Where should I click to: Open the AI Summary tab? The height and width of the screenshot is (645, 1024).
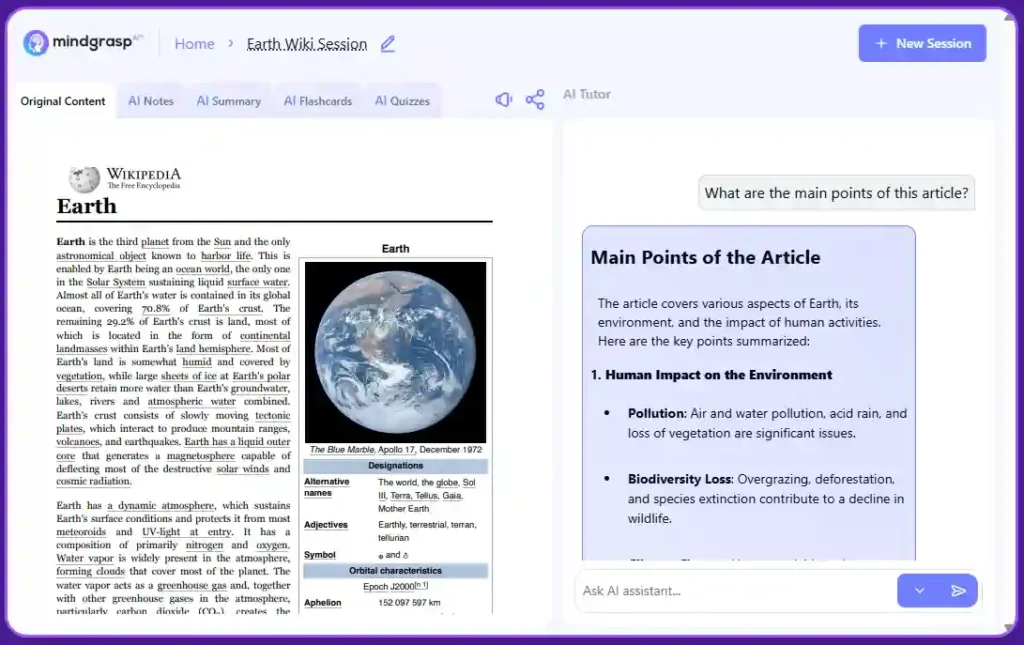tap(228, 101)
